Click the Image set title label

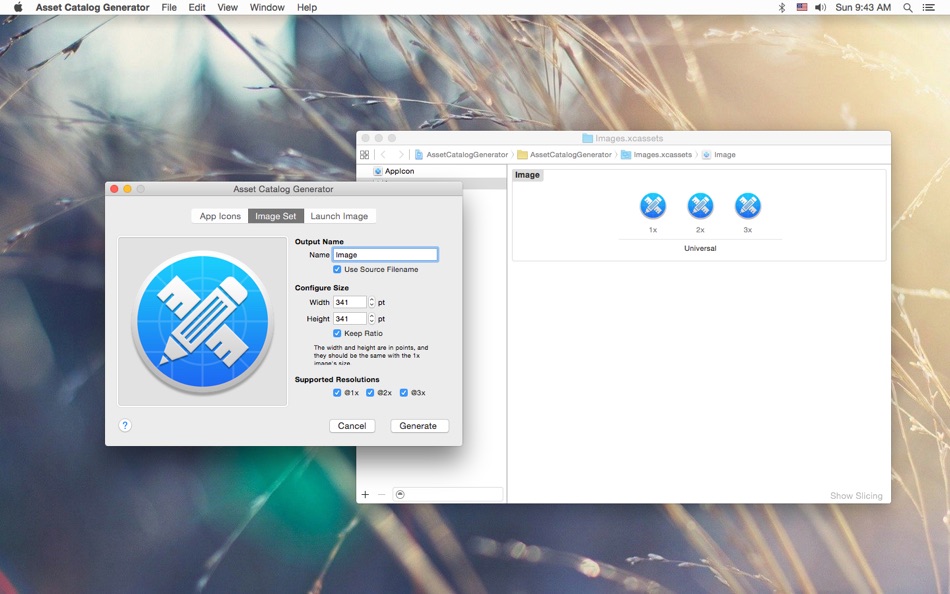click(527, 175)
